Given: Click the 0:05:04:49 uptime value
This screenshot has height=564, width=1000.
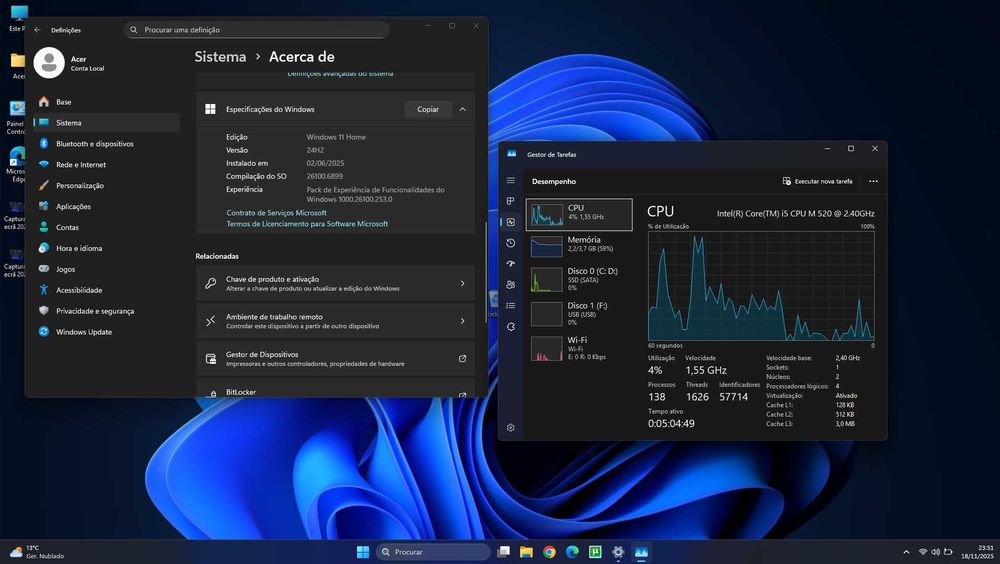Looking at the screenshot, I should 672,424.
